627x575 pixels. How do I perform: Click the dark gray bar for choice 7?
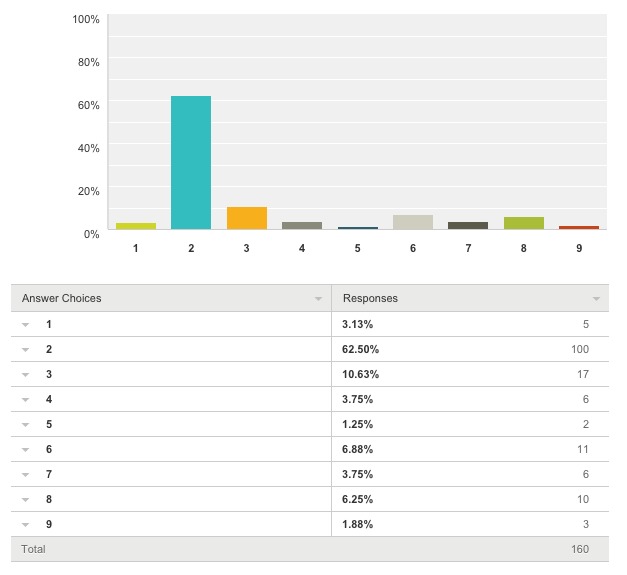[x=467, y=225]
